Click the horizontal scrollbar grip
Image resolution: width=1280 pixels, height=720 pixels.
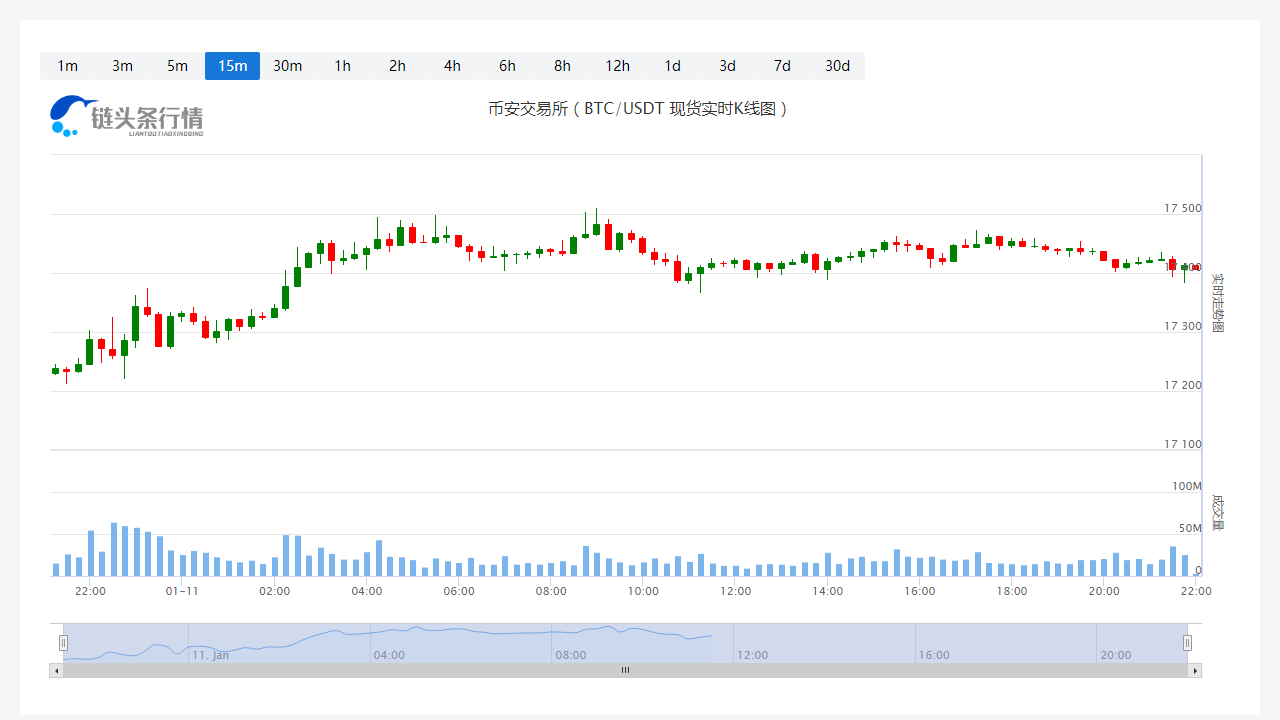[x=625, y=670]
